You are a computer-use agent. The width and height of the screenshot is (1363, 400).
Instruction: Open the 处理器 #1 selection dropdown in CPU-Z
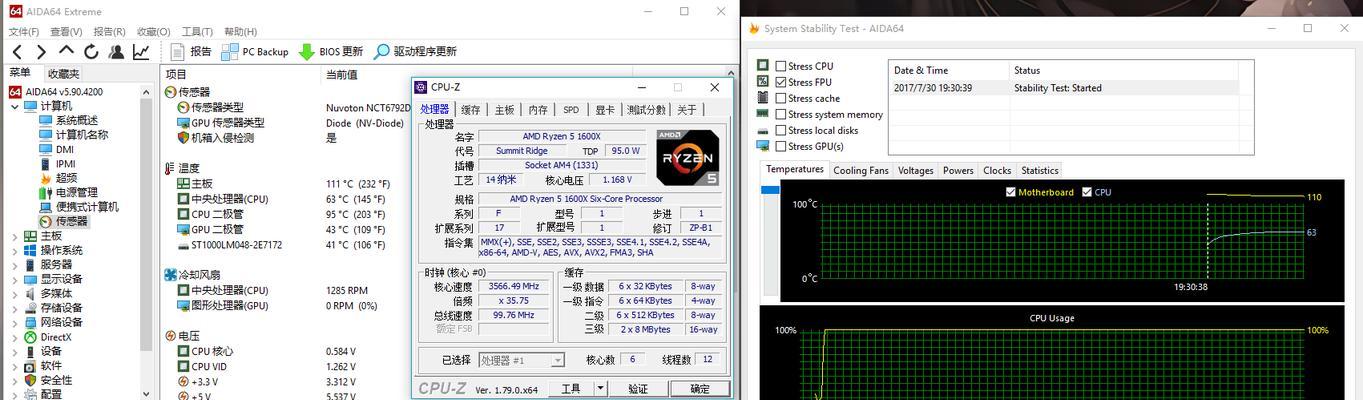pyautogui.click(x=521, y=360)
